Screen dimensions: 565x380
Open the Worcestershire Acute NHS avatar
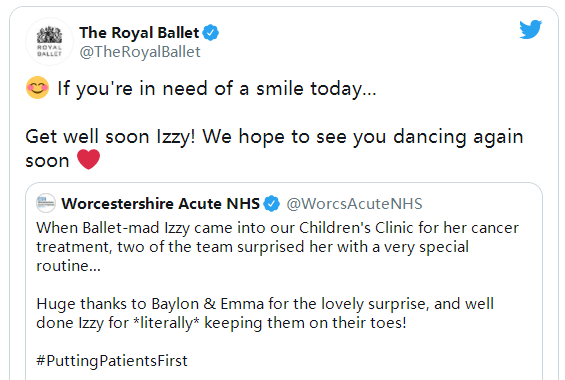46,204
